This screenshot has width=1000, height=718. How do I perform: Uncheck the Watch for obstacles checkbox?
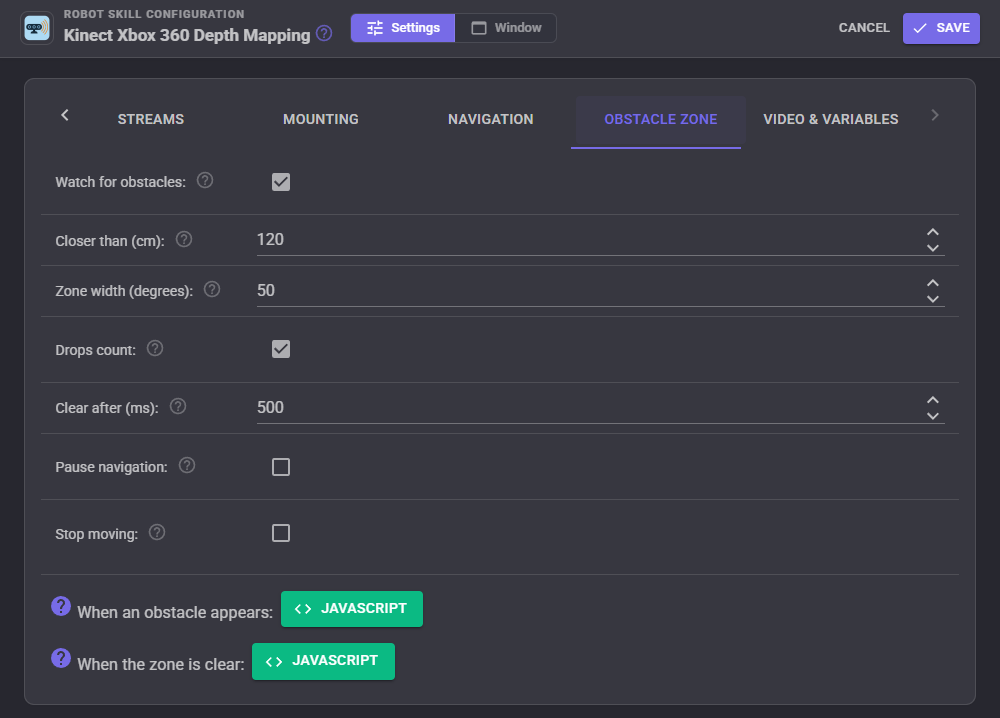click(x=281, y=182)
